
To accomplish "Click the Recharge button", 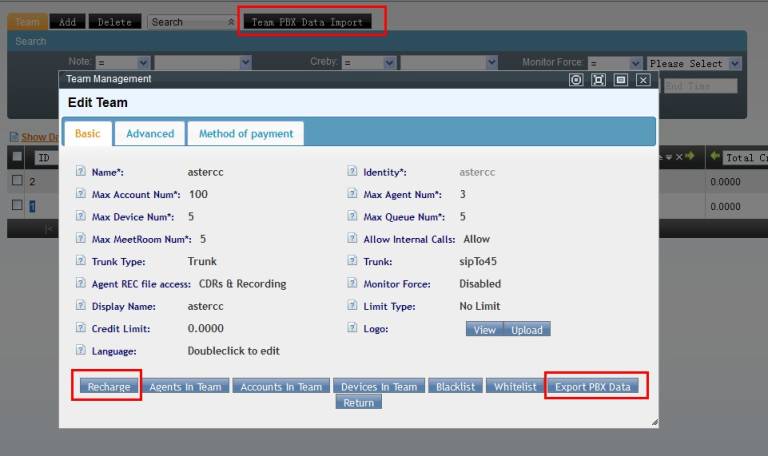I will (107, 386).
